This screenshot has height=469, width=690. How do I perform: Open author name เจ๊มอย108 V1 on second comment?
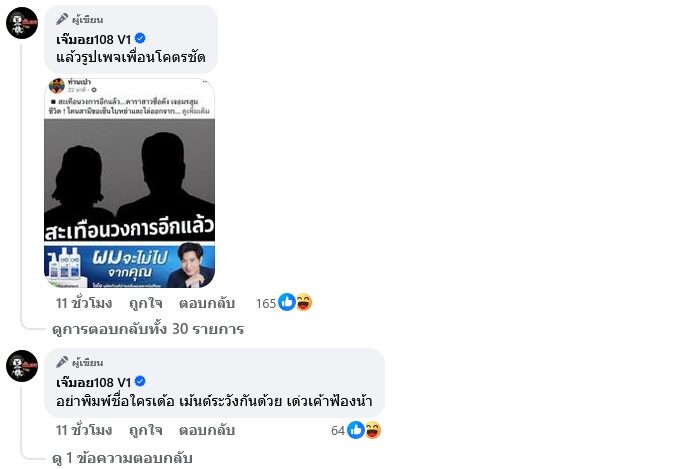(x=94, y=382)
